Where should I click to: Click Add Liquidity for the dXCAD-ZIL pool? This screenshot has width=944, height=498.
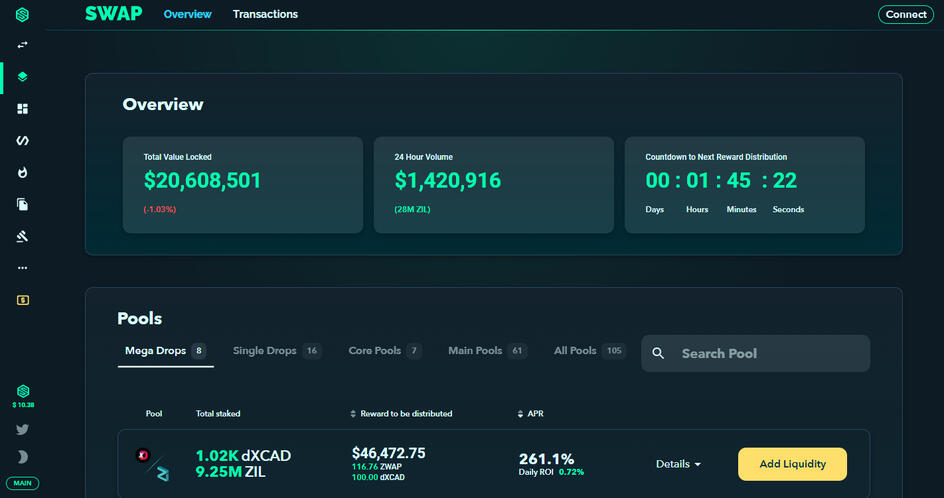792,464
